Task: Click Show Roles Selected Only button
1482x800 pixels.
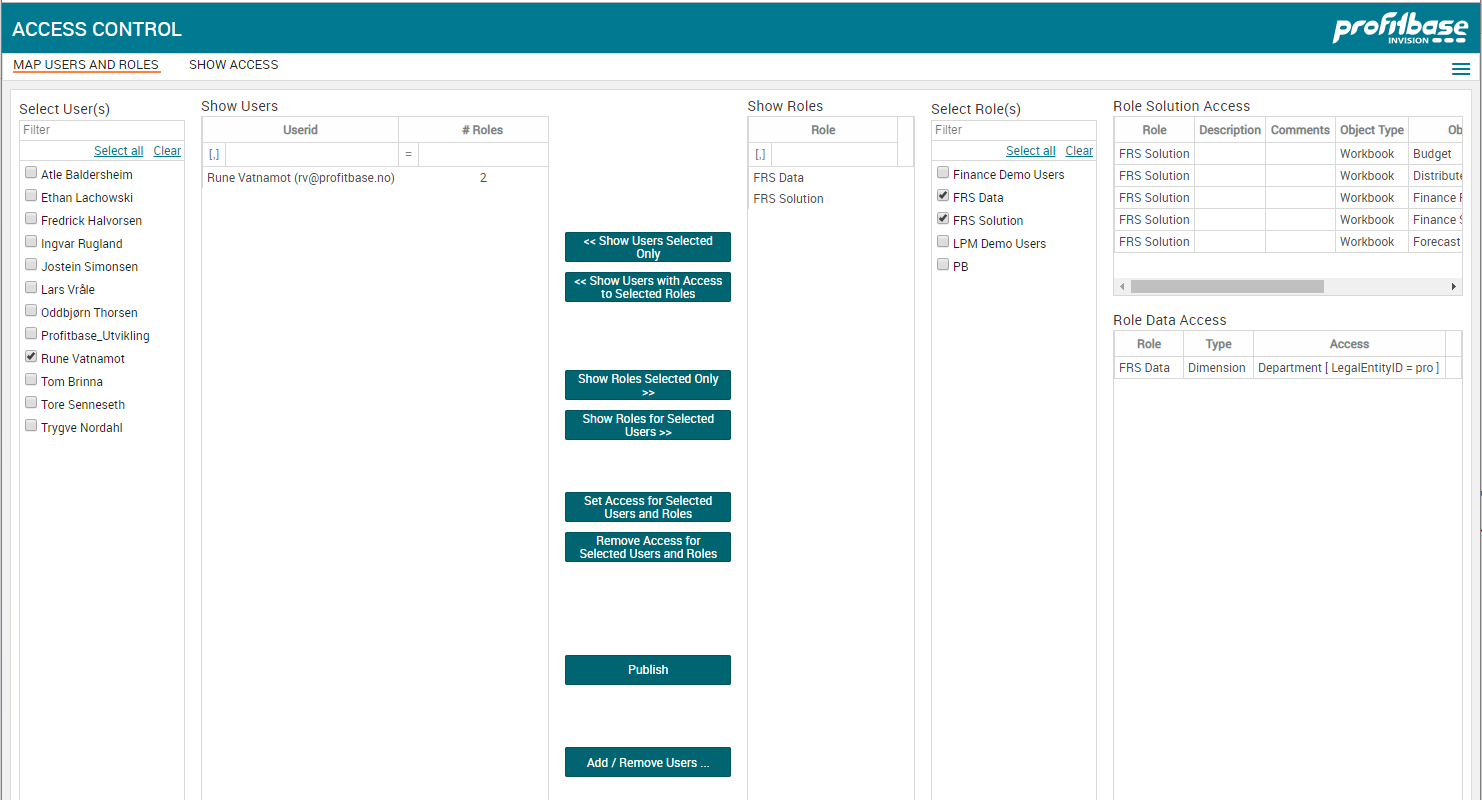Action: pos(648,385)
